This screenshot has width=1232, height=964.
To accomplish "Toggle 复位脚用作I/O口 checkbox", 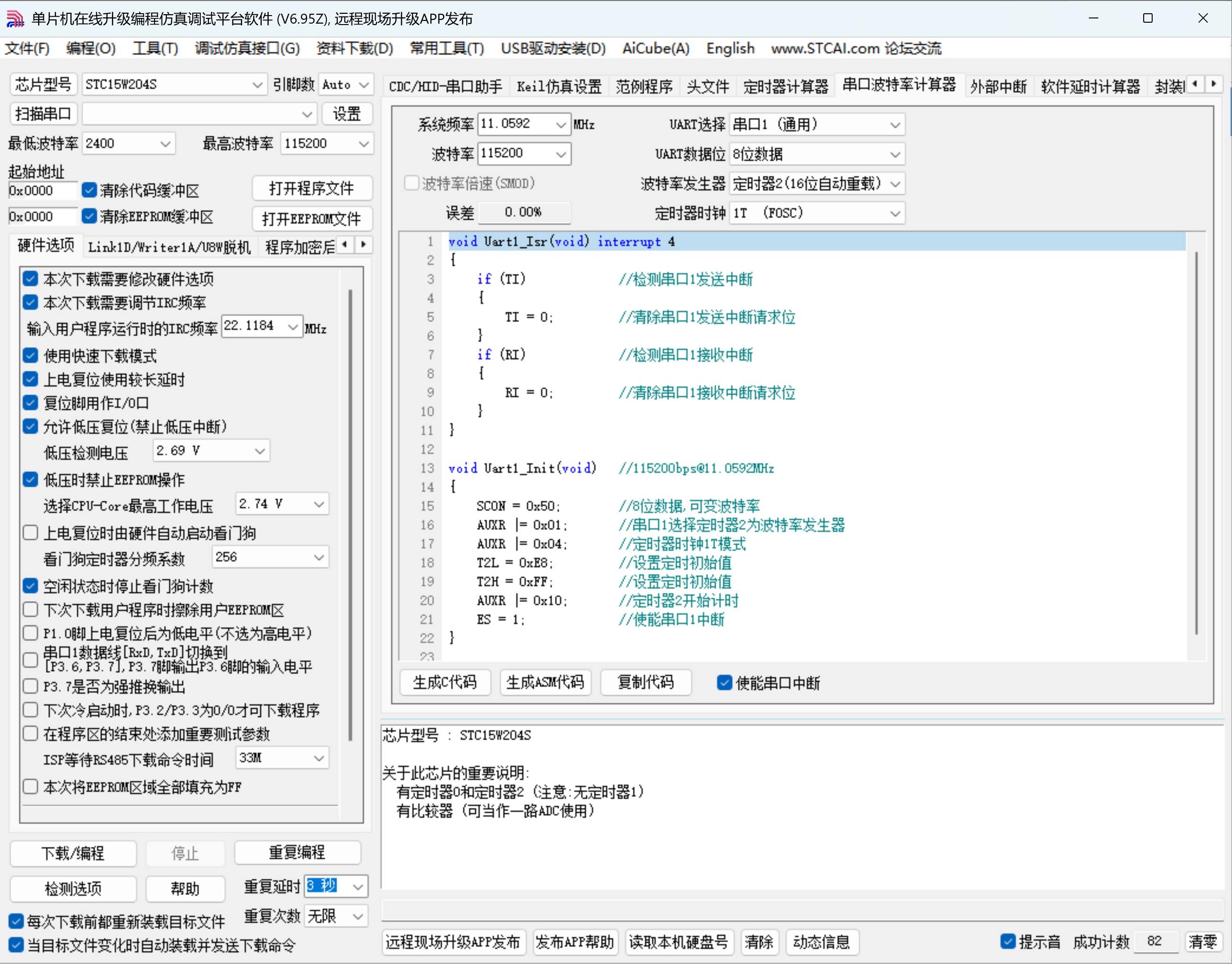I will pyautogui.click(x=30, y=403).
